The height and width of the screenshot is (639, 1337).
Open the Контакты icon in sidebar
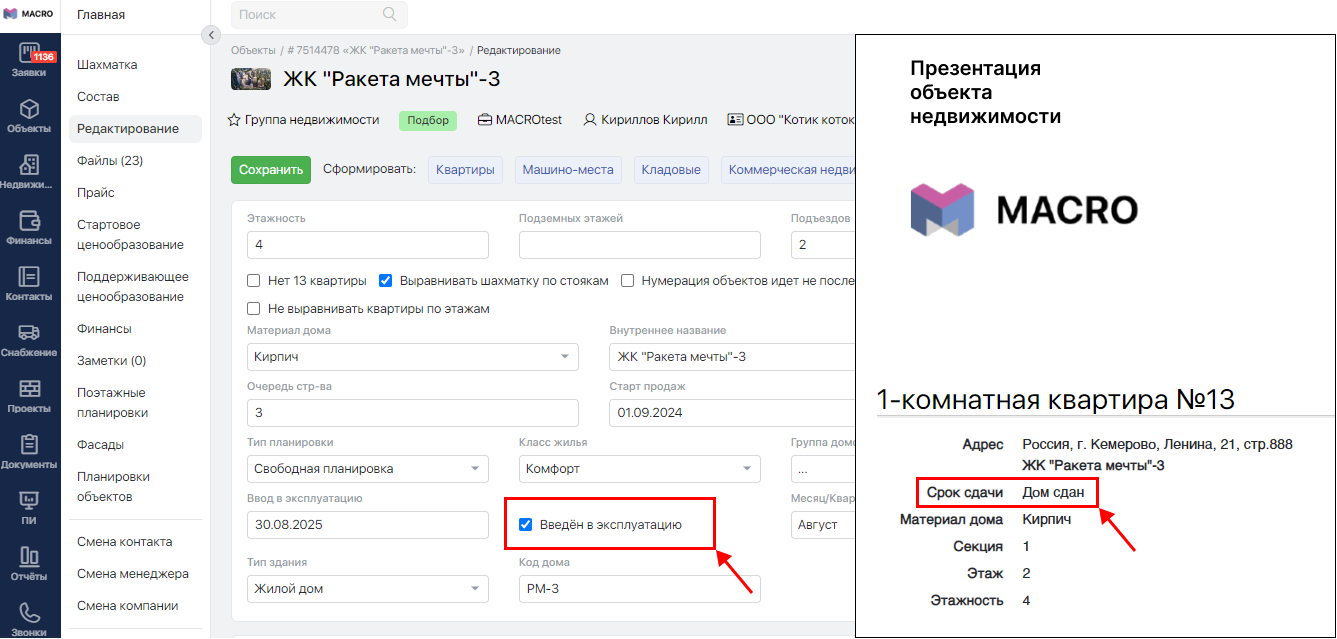pyautogui.click(x=30, y=278)
